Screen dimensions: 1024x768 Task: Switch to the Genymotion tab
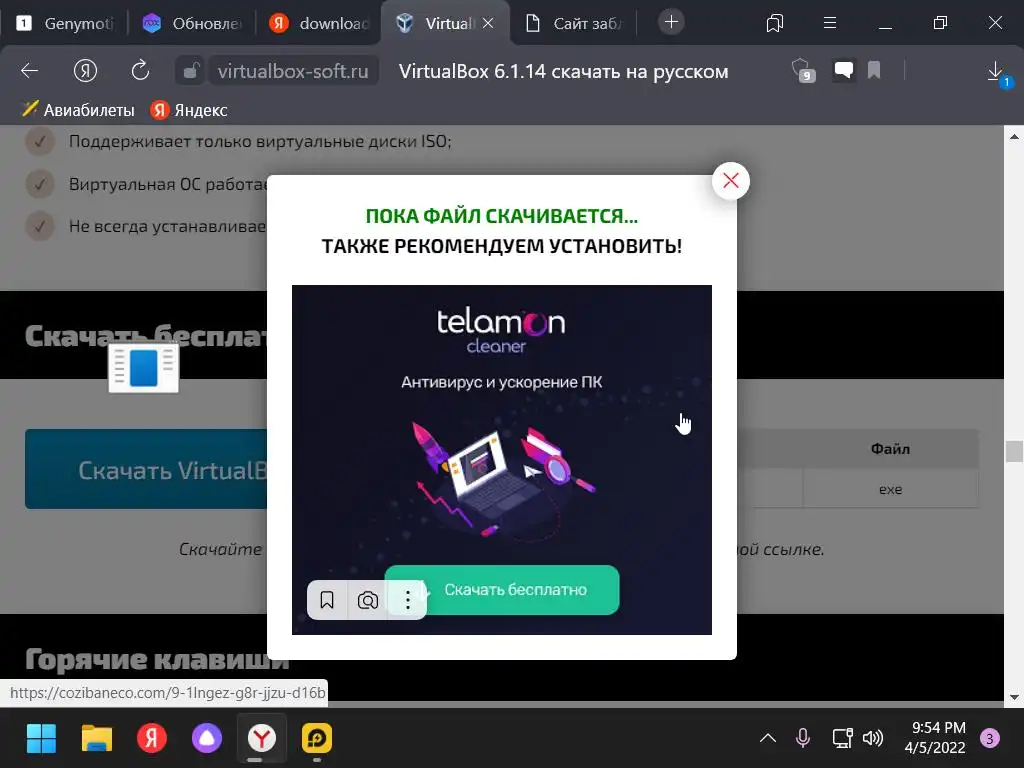tap(65, 24)
